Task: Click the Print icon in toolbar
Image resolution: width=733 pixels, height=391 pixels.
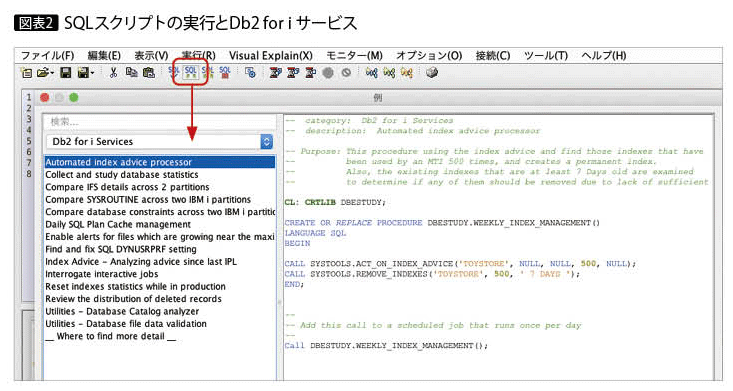Action: coord(432,73)
